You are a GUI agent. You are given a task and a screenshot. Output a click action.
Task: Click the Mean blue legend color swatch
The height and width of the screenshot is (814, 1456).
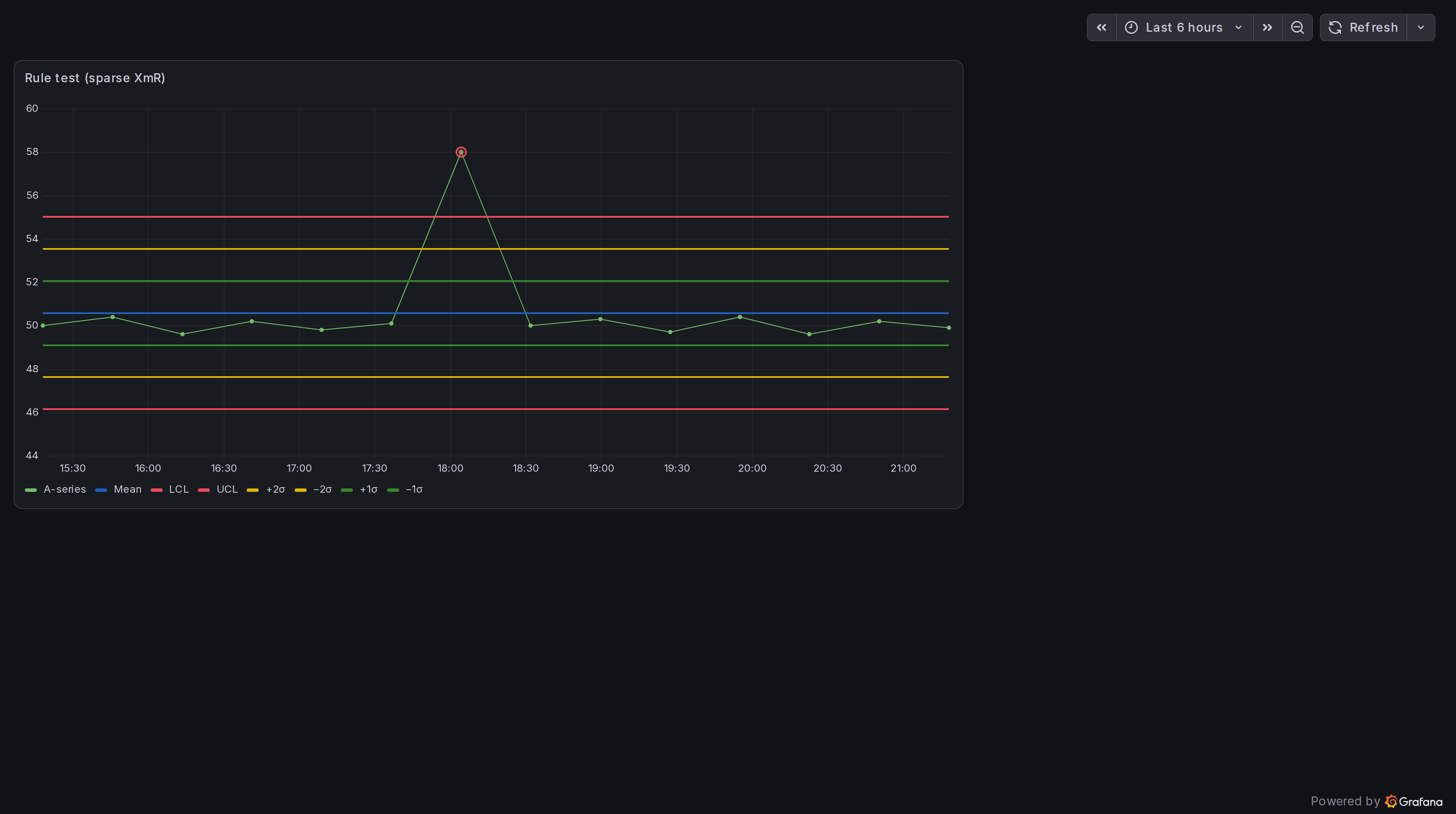[101, 490]
